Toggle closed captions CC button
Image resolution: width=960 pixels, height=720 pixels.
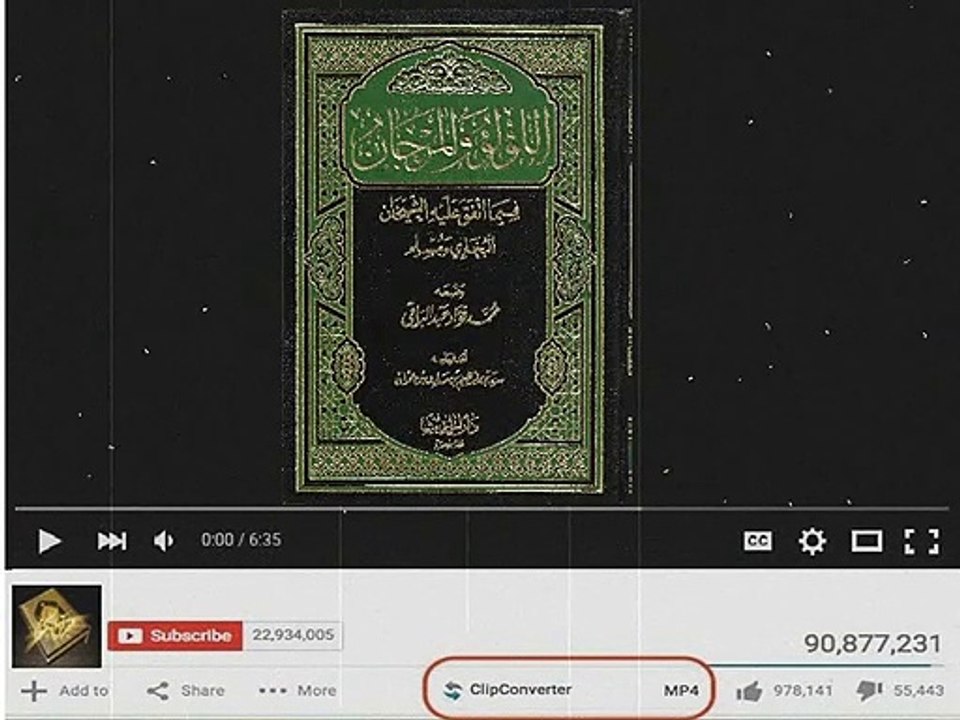757,541
